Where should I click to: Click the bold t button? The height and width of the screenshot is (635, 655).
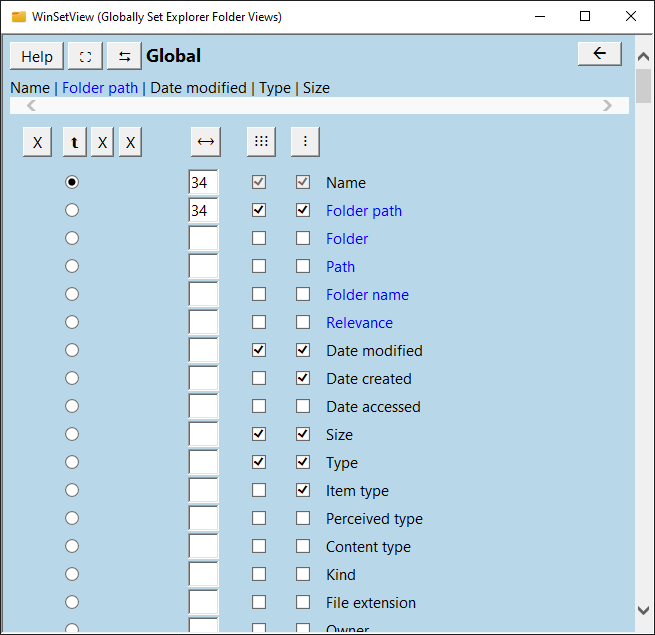[x=75, y=142]
